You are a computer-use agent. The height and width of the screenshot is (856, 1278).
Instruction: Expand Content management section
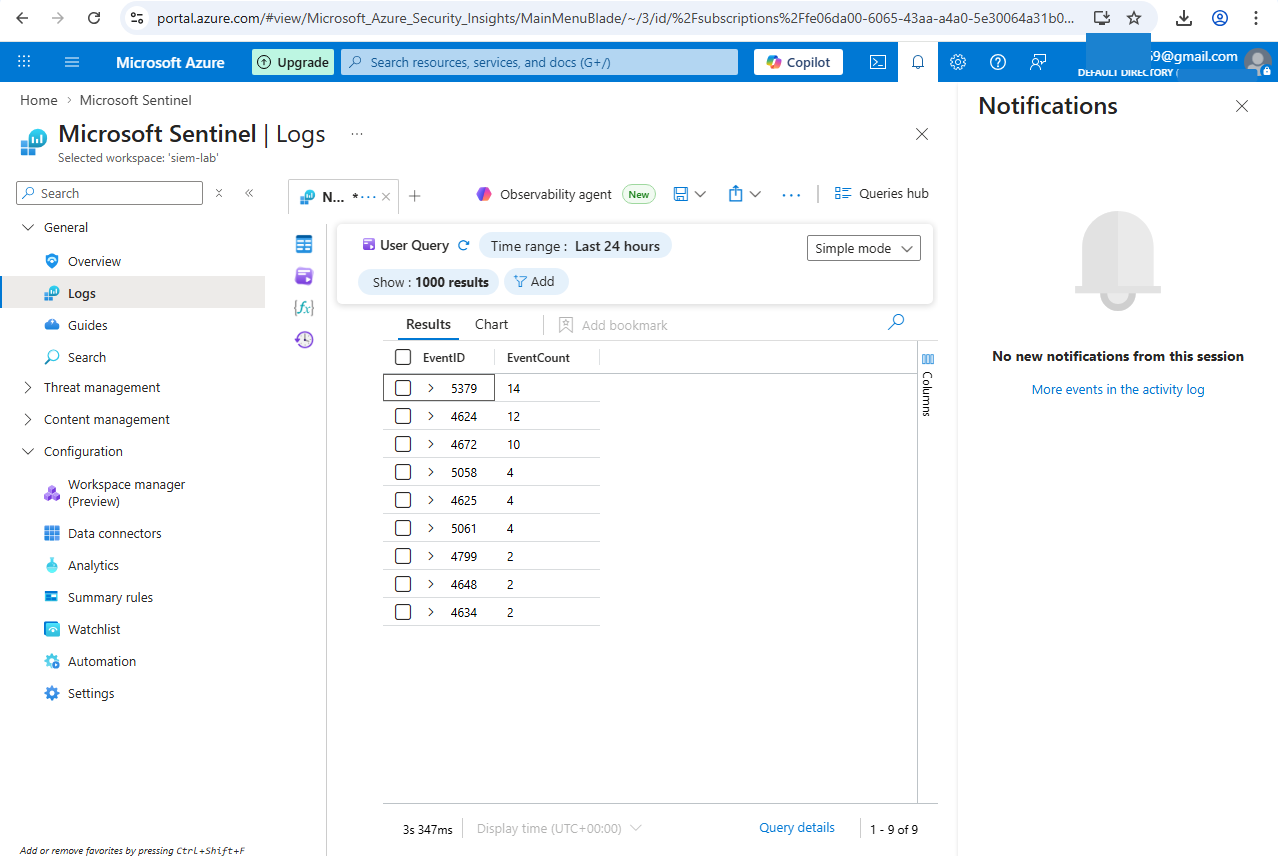(28, 420)
